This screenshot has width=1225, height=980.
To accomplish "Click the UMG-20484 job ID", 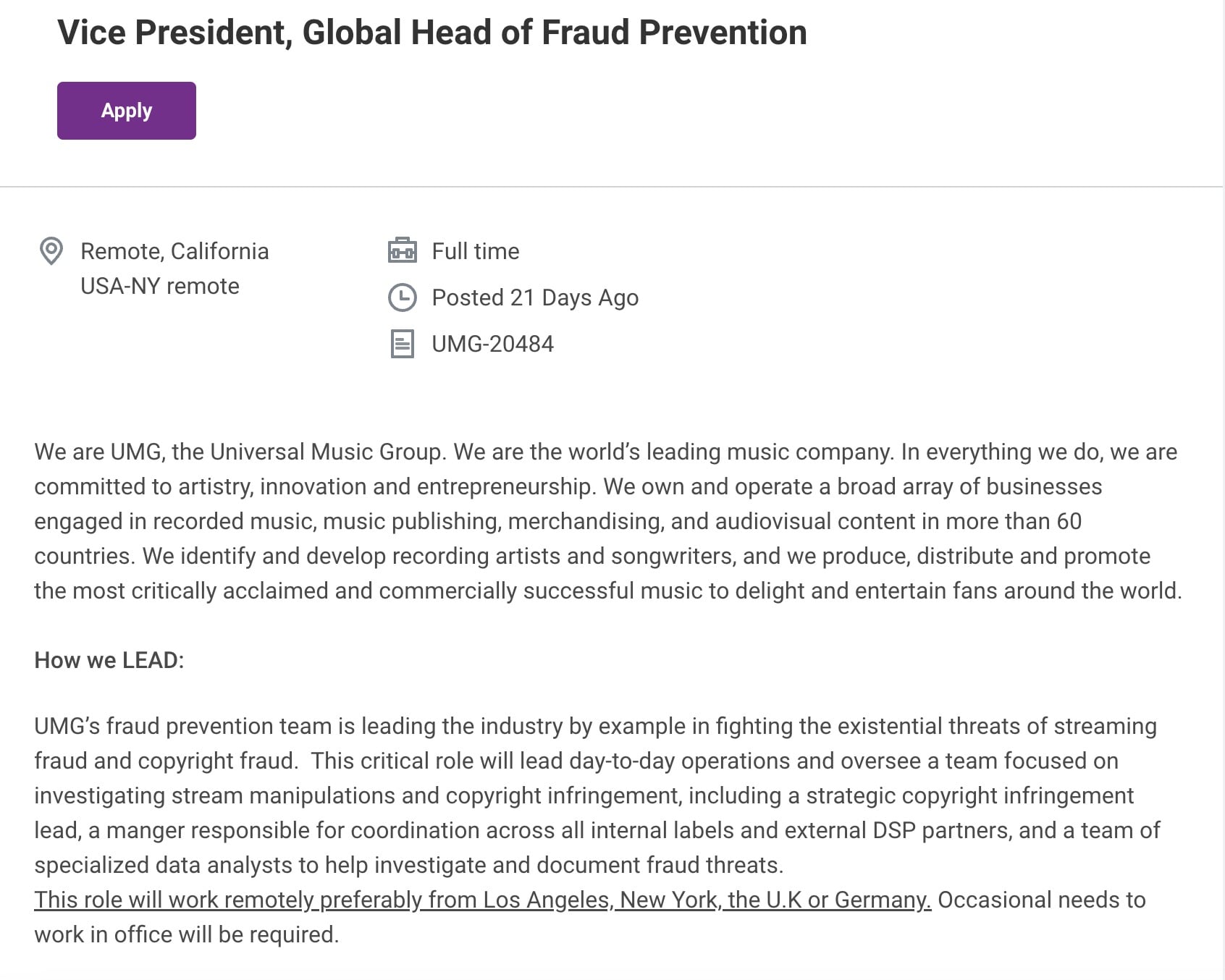I will [492, 344].
